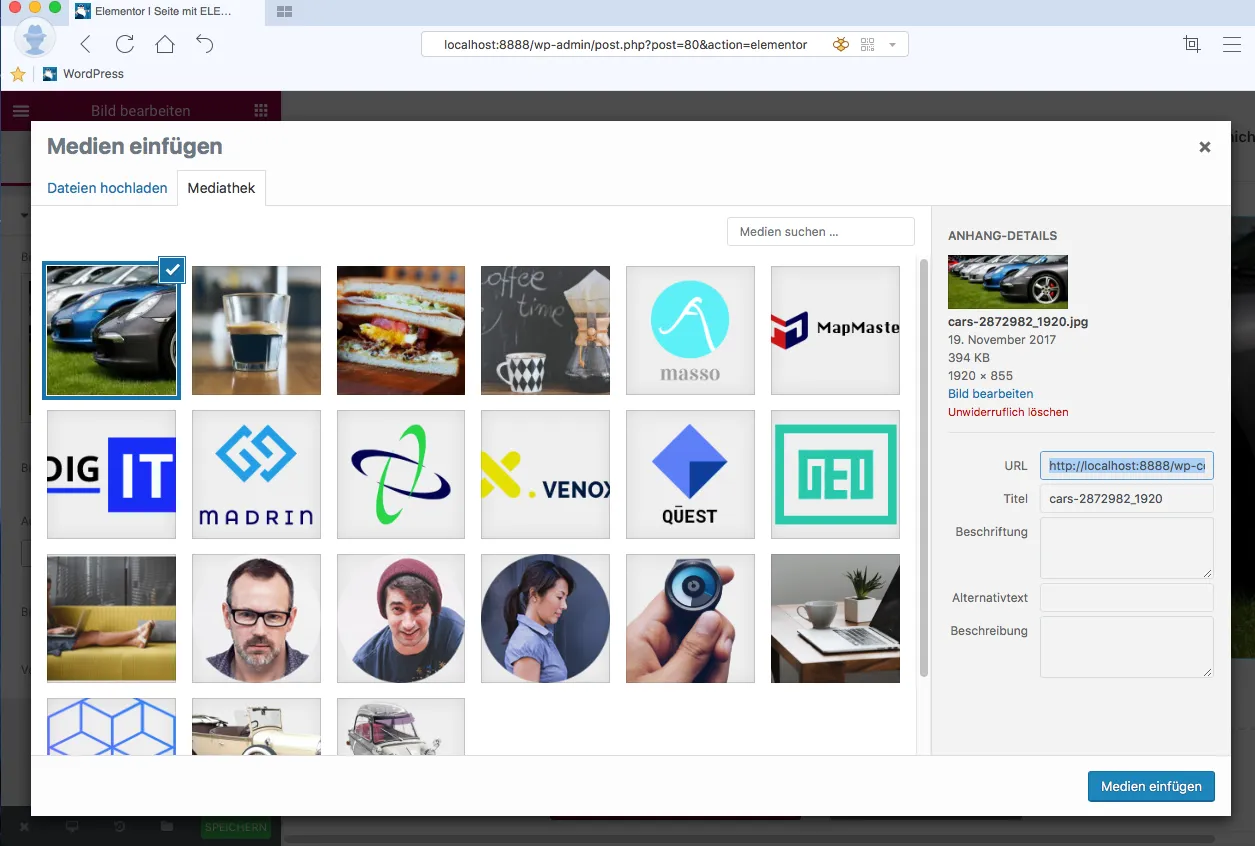Open Elementor widgets grid icon behind dialog
This screenshot has height=846, width=1255.
pyautogui.click(x=261, y=111)
